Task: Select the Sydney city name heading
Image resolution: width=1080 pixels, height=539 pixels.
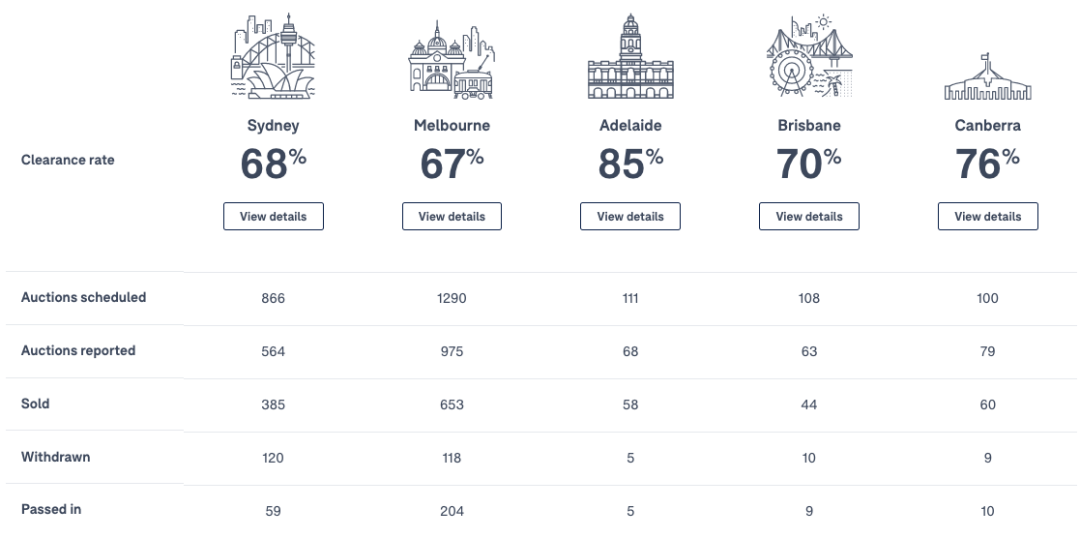Action: tap(273, 126)
